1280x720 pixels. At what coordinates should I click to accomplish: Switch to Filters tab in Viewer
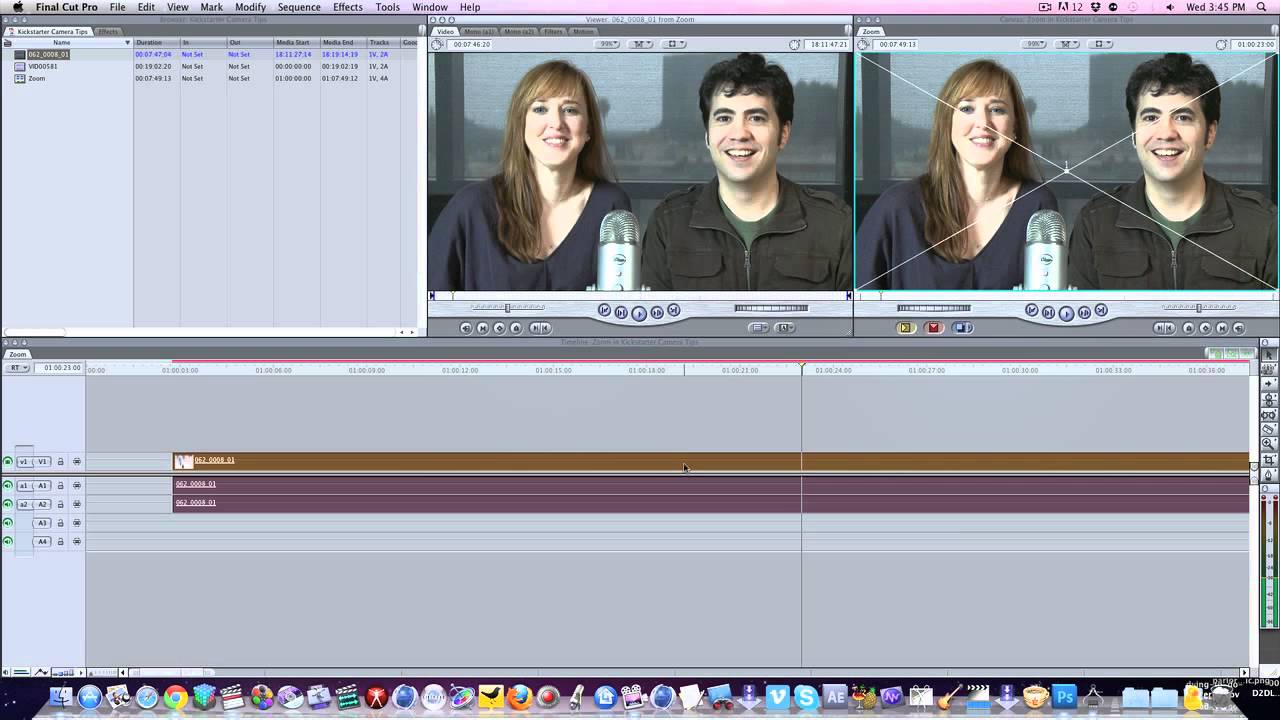(x=553, y=31)
